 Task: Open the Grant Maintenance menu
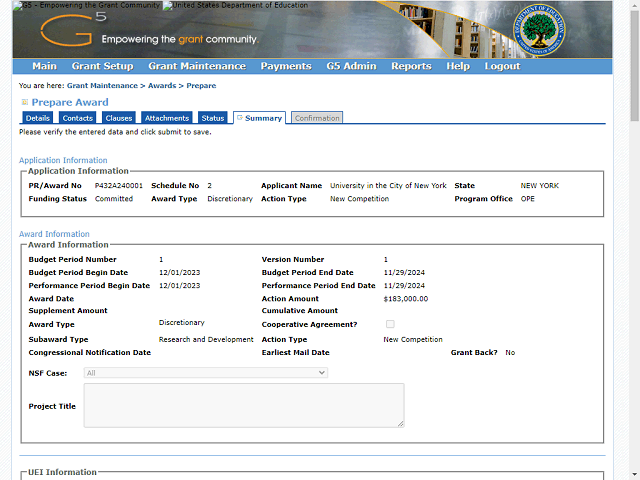[x=196, y=66]
